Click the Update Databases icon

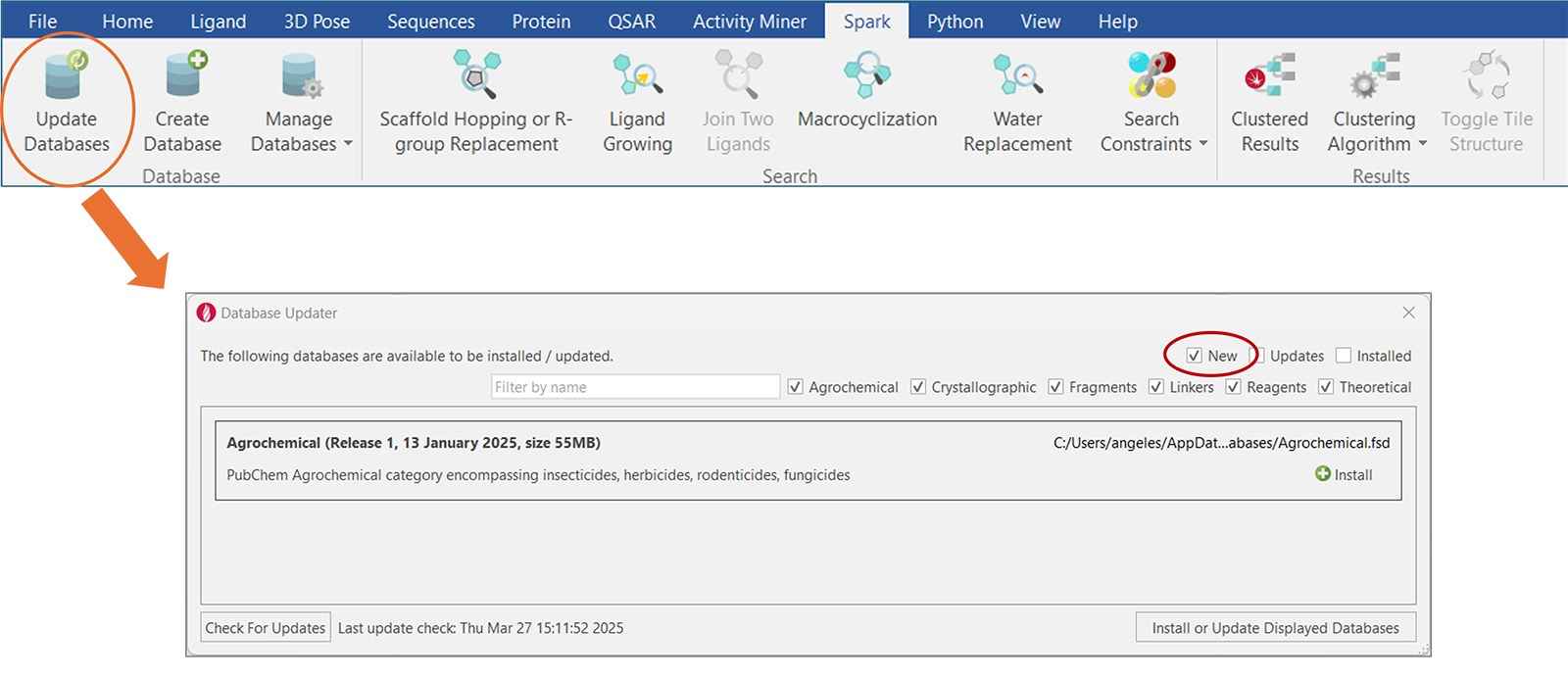click(x=66, y=75)
